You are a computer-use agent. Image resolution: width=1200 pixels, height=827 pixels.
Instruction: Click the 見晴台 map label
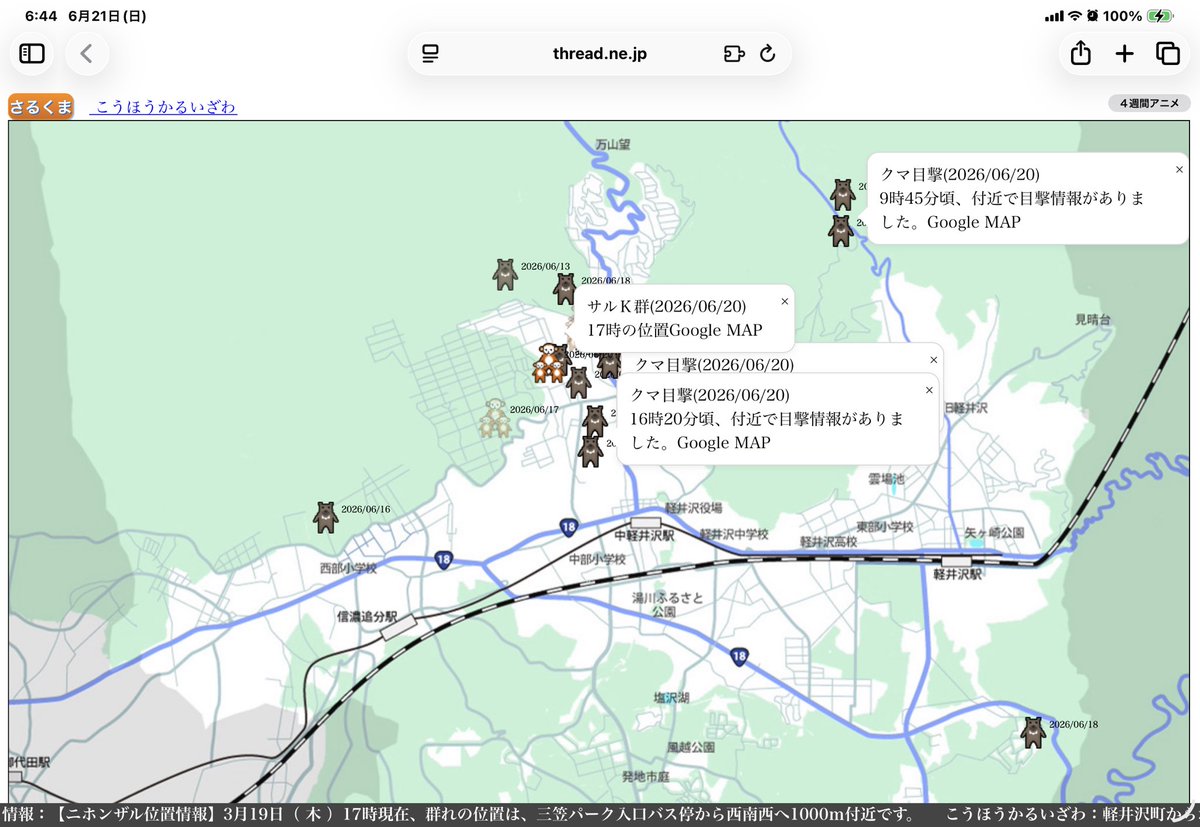[1093, 319]
